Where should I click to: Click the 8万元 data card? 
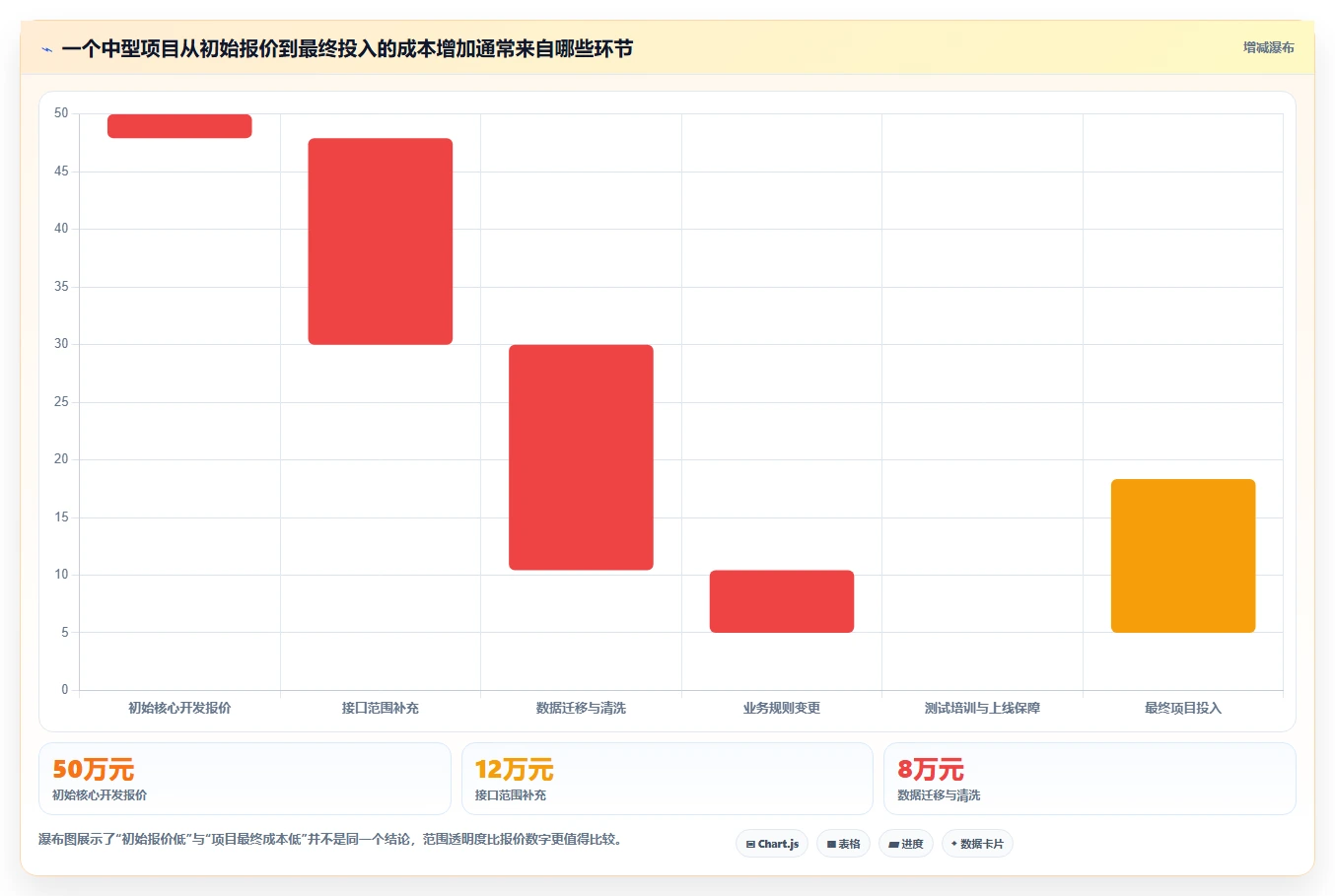tap(1089, 779)
